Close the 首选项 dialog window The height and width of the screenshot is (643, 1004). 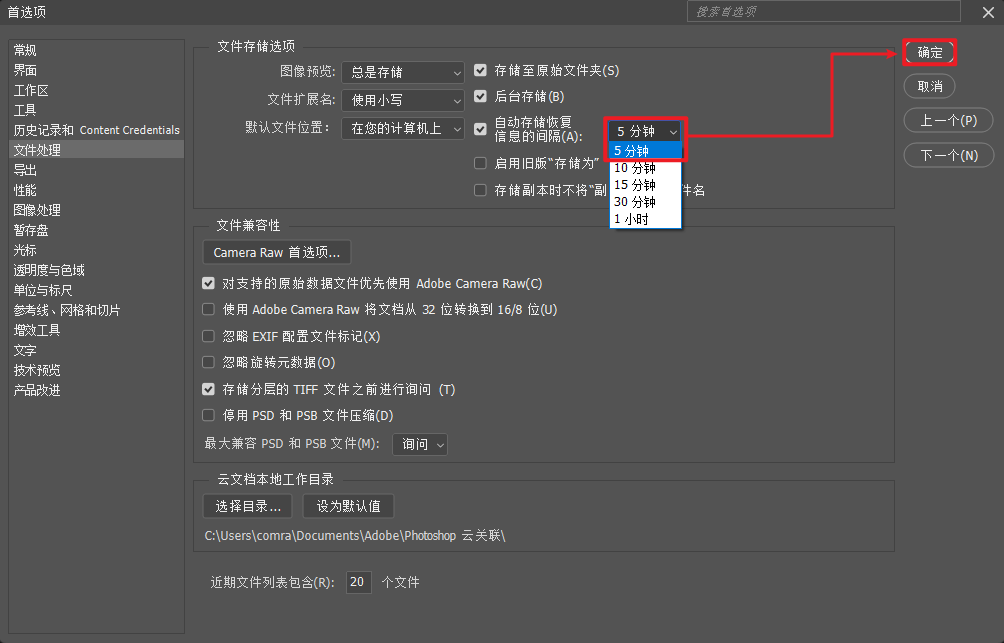coord(988,12)
